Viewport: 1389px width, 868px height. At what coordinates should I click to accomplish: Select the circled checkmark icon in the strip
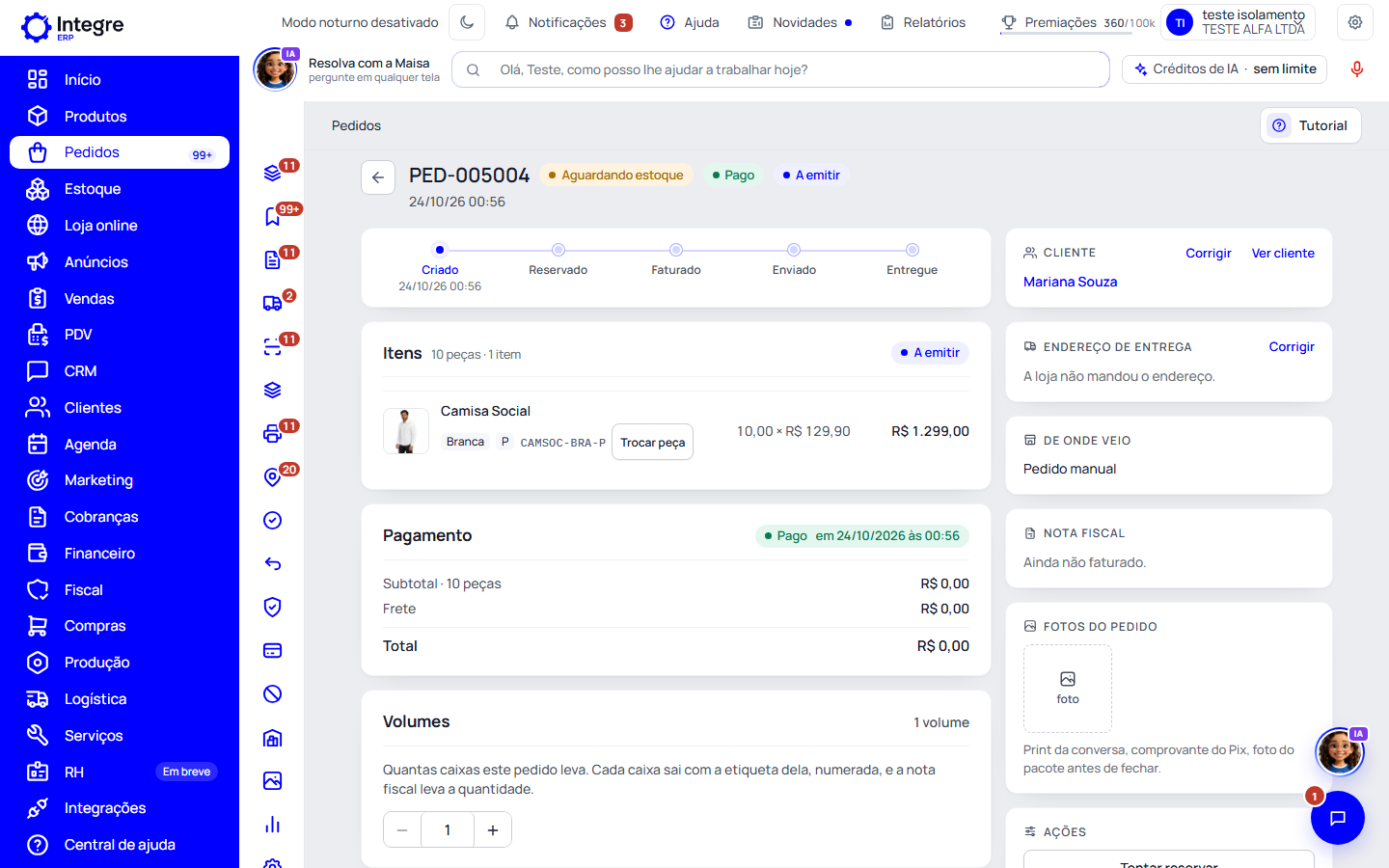273,521
